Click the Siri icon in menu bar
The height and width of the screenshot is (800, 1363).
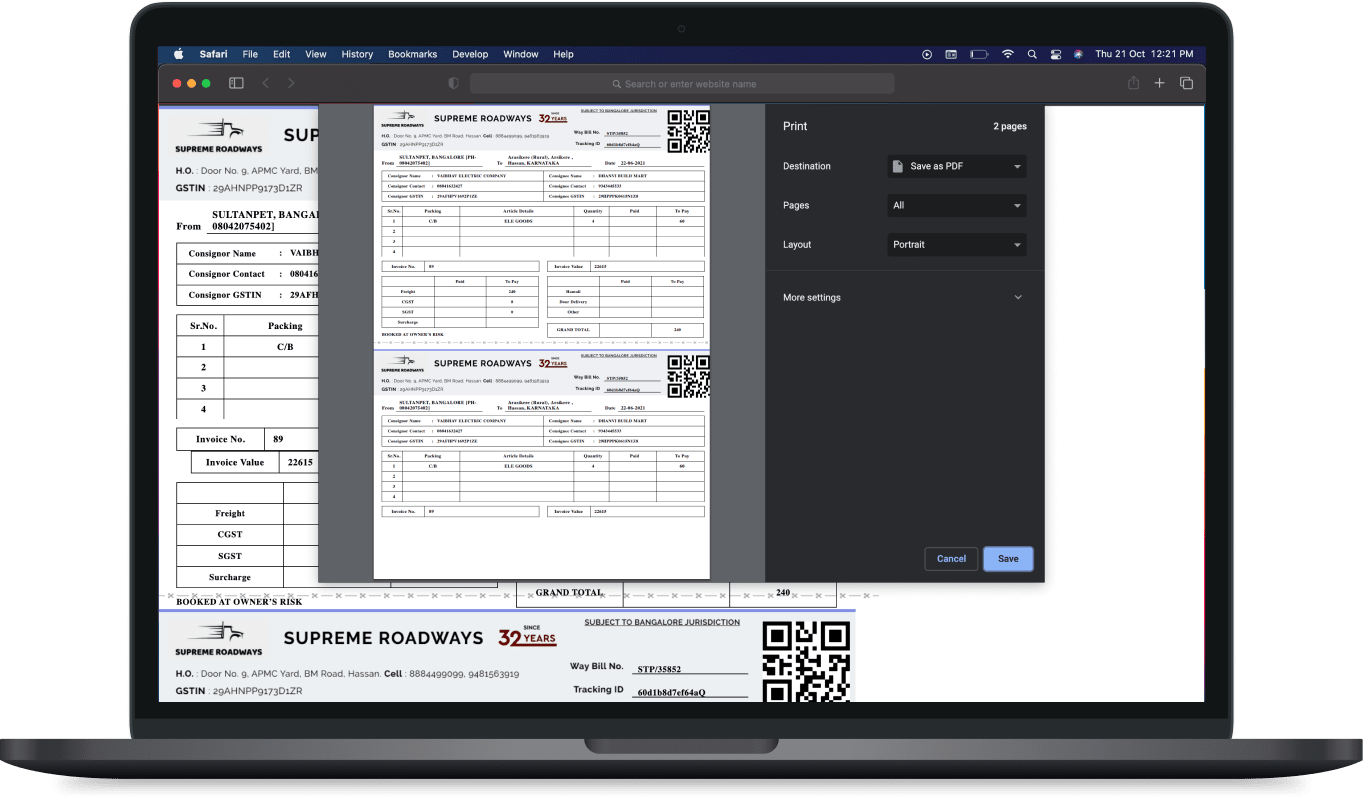pyautogui.click(x=1078, y=54)
